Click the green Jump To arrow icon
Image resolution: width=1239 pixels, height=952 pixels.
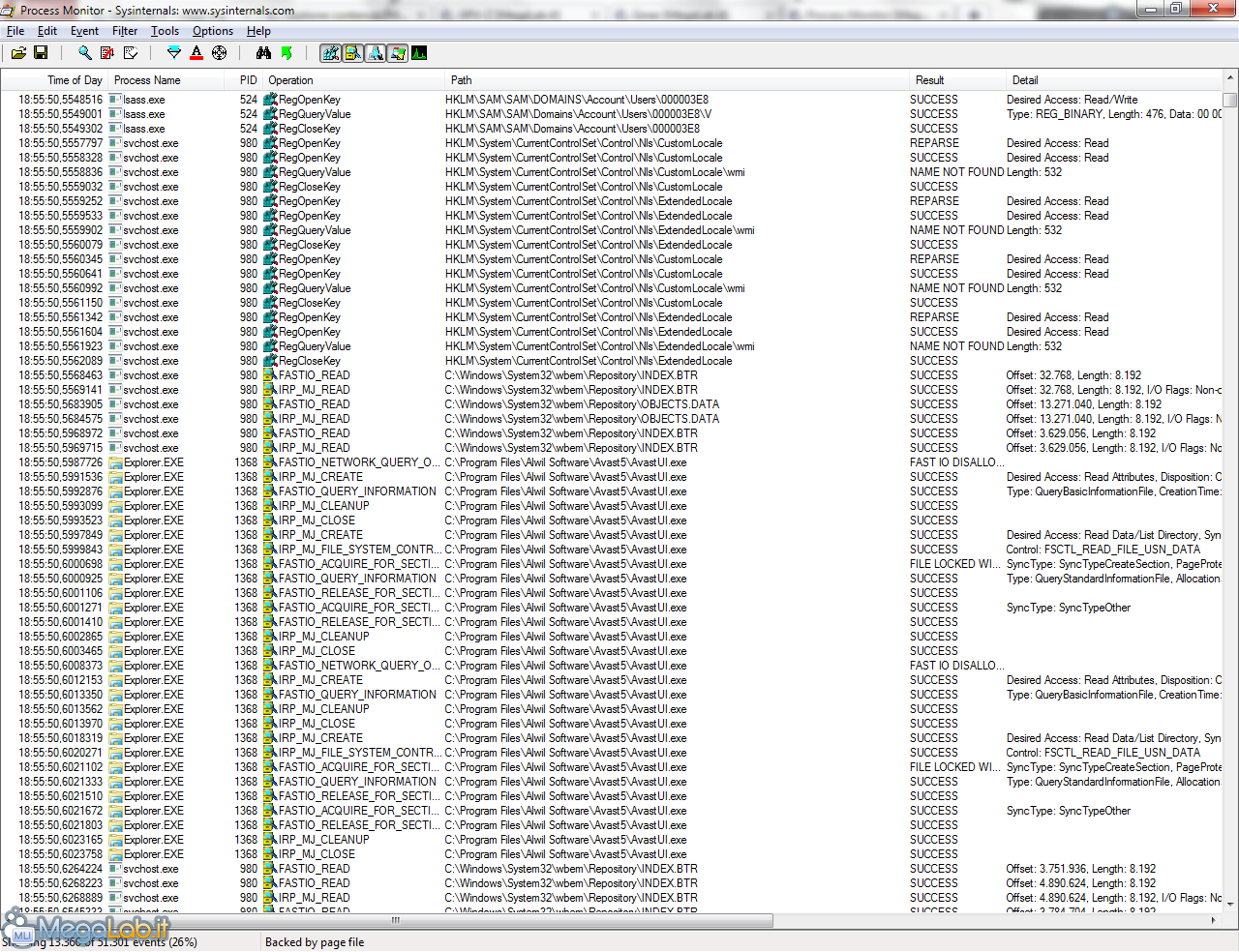click(287, 53)
